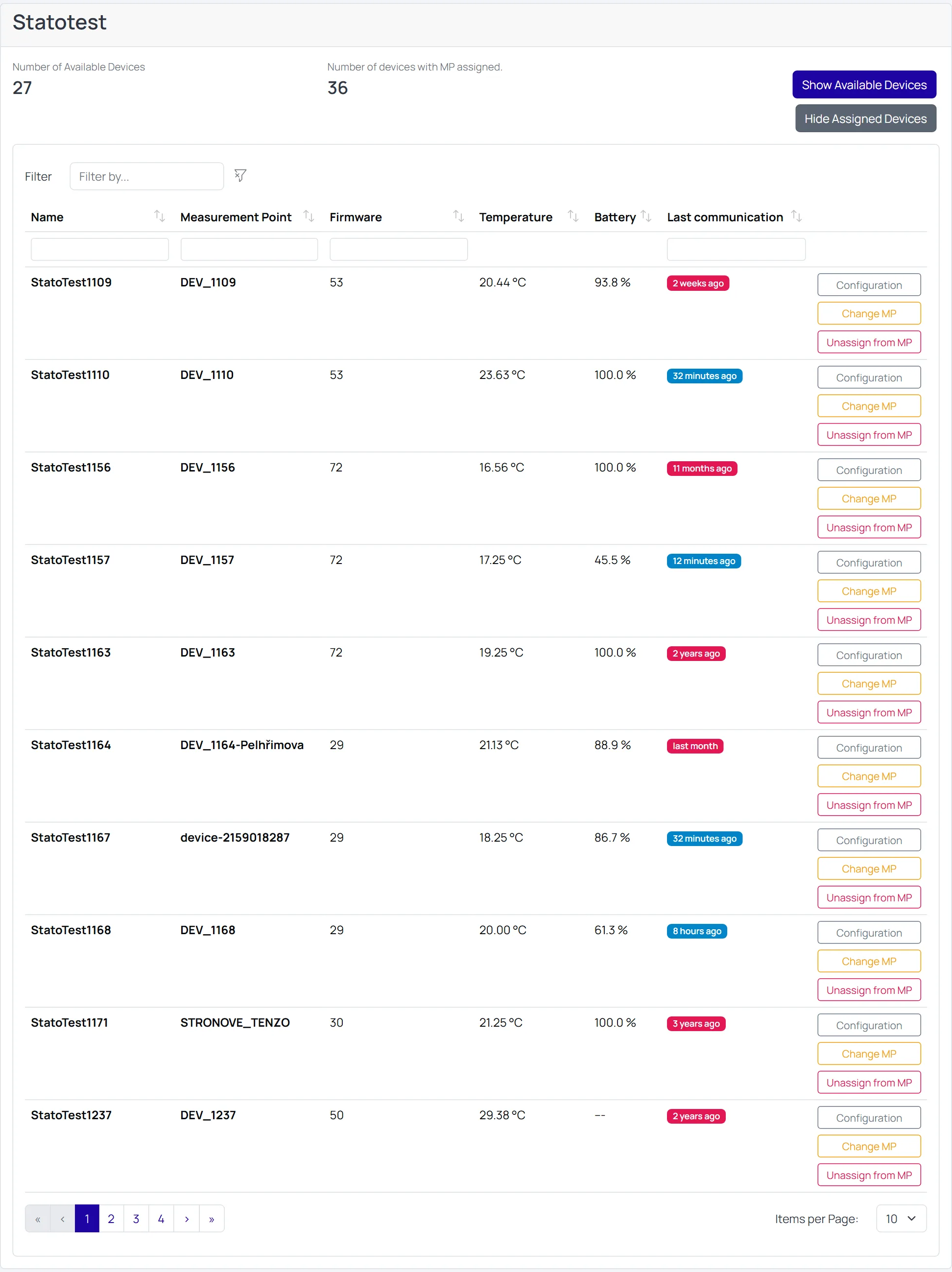The height and width of the screenshot is (1272, 952).
Task: Sort by Last communication arrows icon
Action: tap(796, 216)
